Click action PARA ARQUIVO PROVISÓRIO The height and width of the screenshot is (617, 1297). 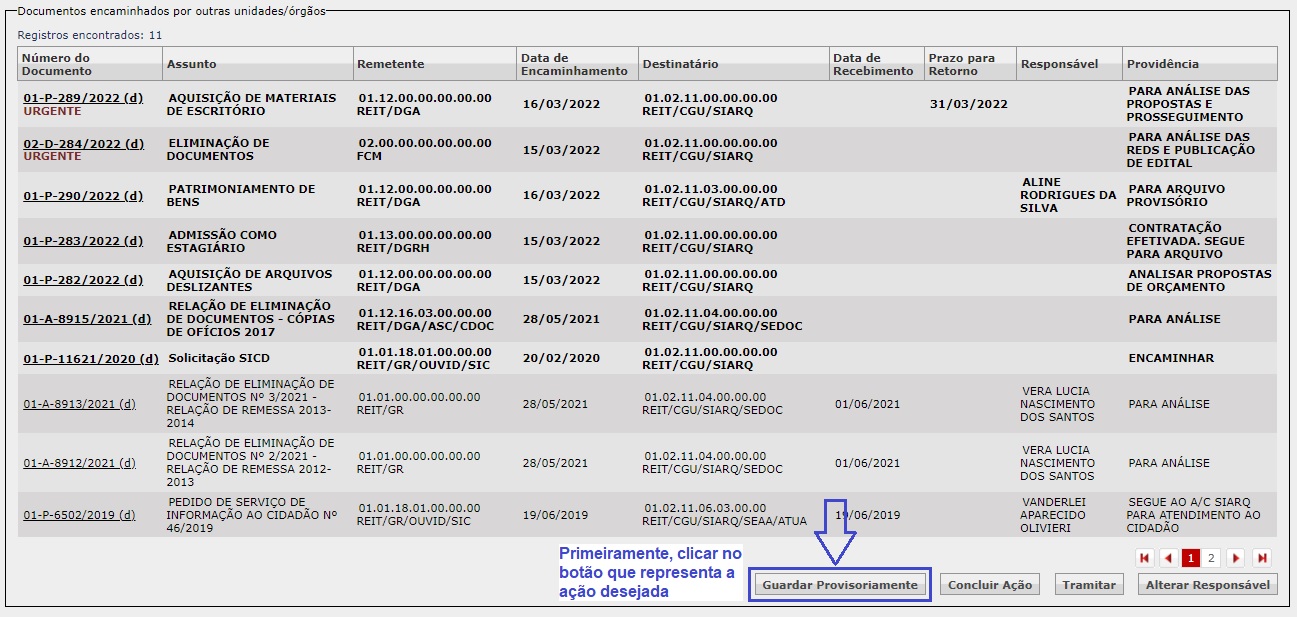point(1176,195)
